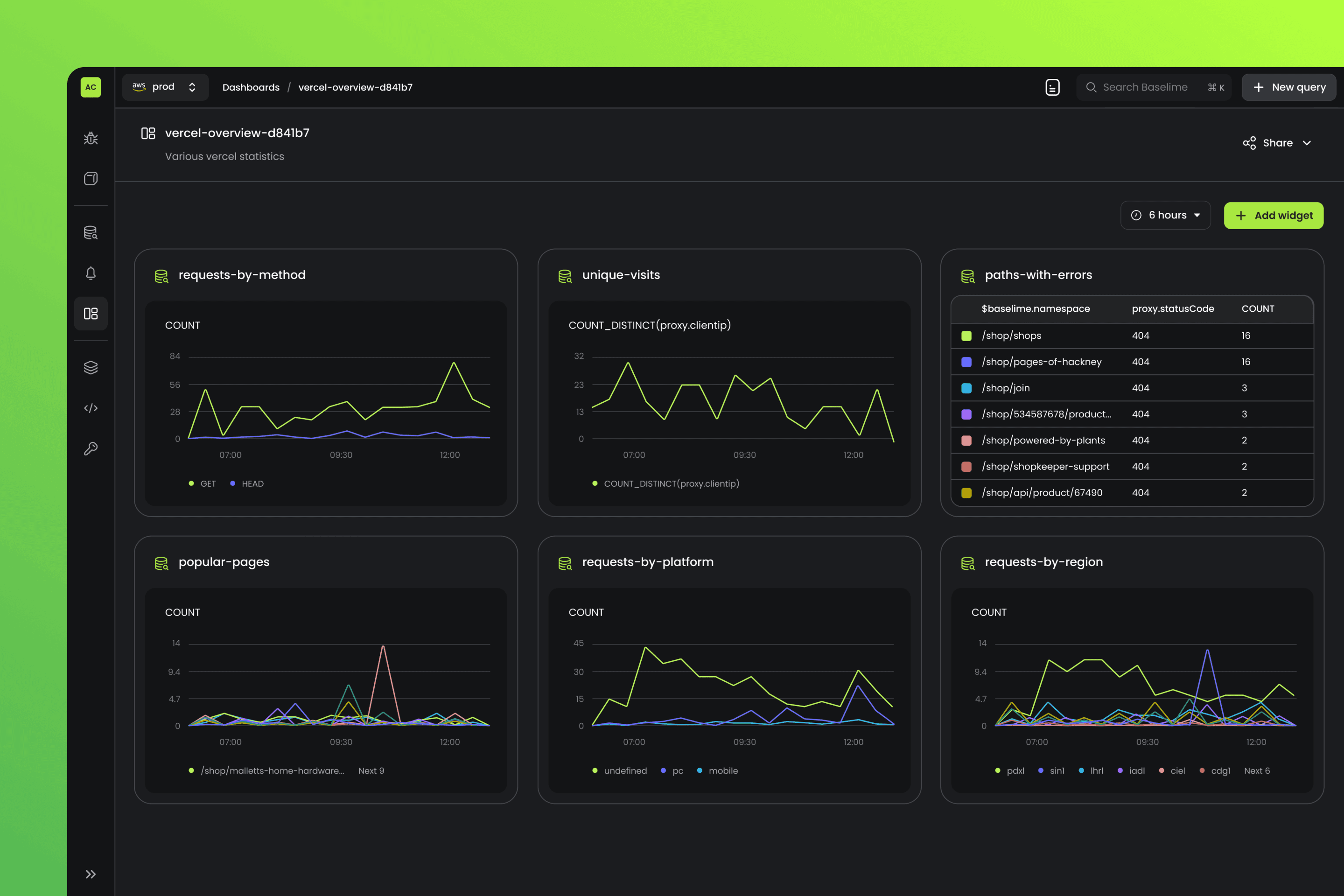
Task: Expand the Share dropdown menu
Action: 1277,143
